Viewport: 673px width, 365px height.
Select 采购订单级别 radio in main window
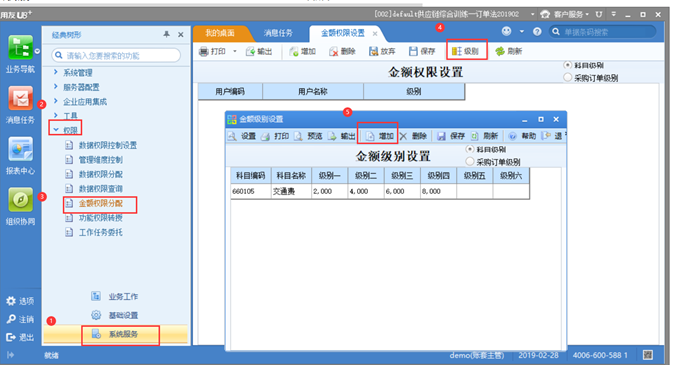pyautogui.click(x=567, y=78)
